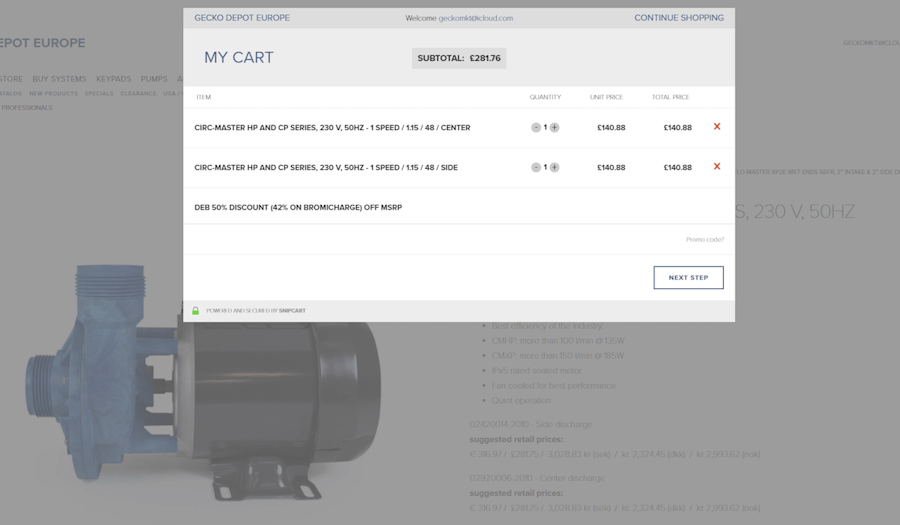Click the geckomkt@icloud.com account link
Screen dimensions: 900x525
pyautogui.click(x=476, y=18)
